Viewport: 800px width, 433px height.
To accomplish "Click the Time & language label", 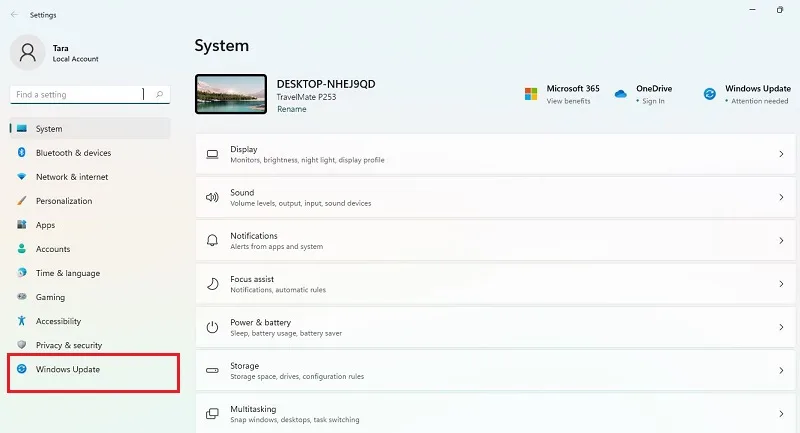I will click(68, 273).
